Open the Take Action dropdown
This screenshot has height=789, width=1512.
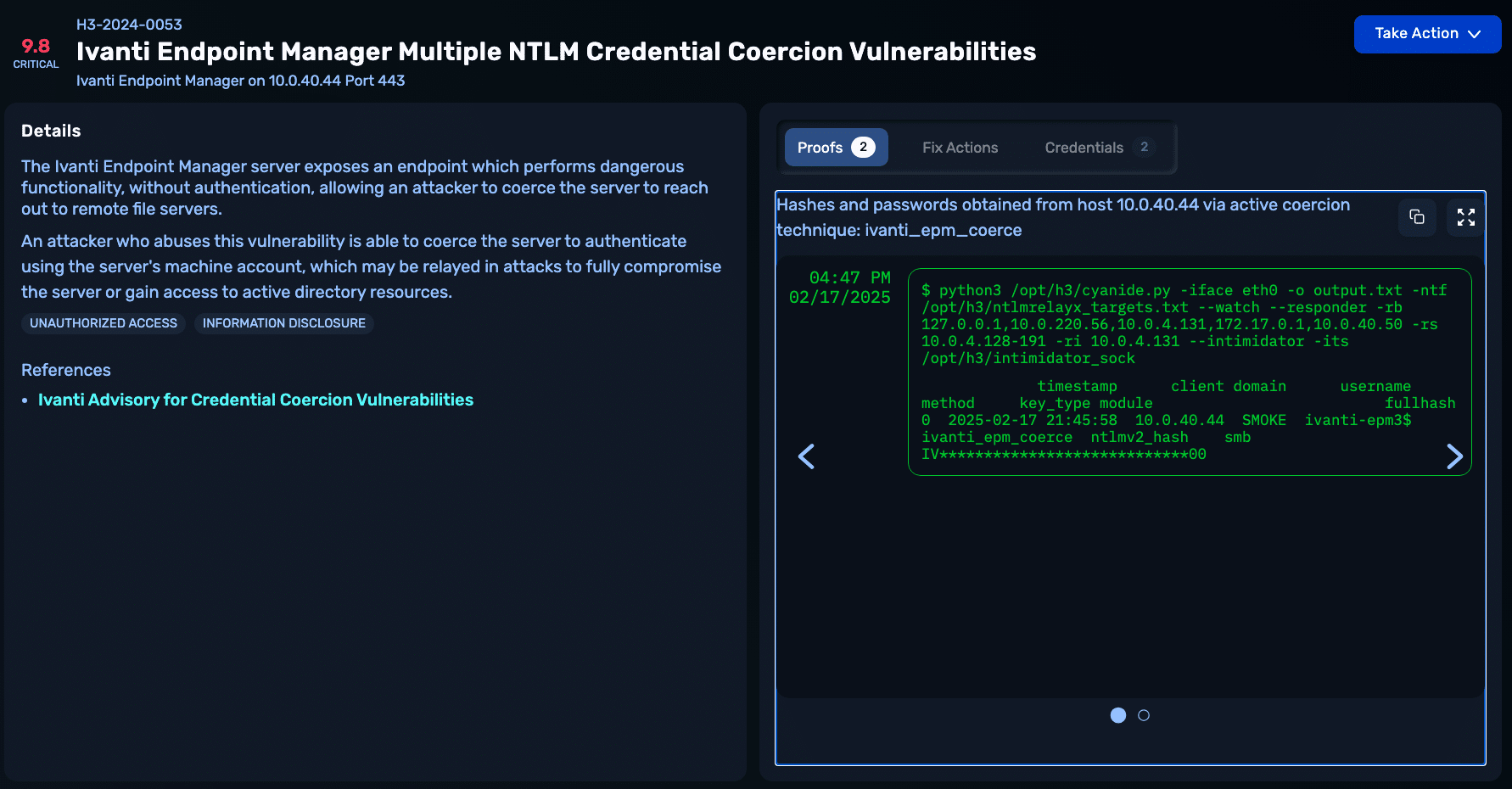click(x=1427, y=33)
